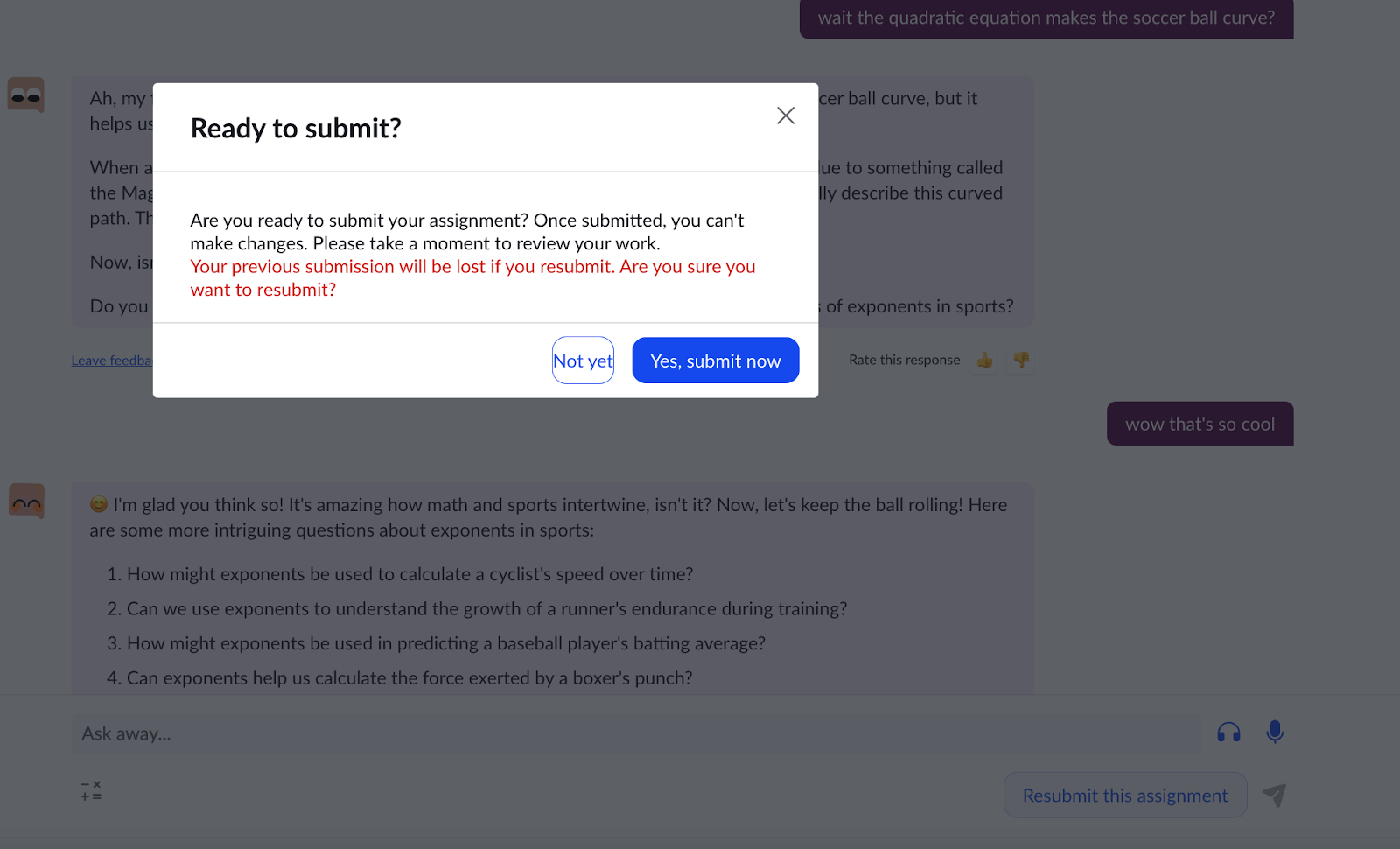Close the Ready to submit dialog
This screenshot has width=1400, height=849.
tap(785, 116)
